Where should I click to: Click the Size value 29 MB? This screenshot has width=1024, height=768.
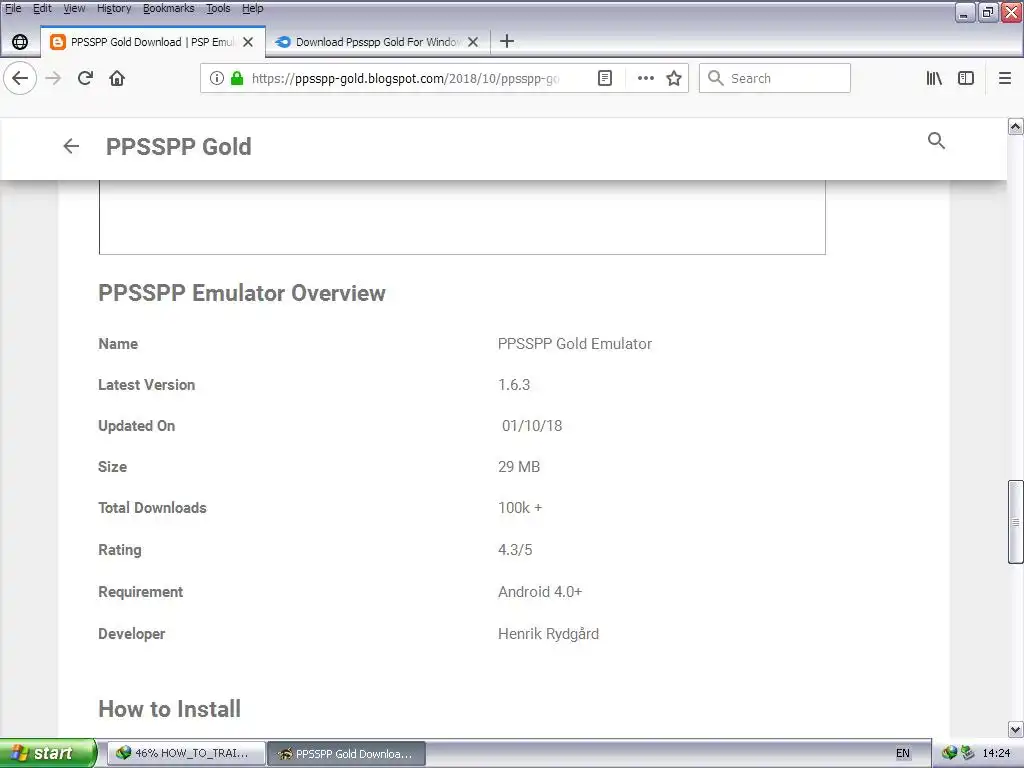[x=519, y=467]
